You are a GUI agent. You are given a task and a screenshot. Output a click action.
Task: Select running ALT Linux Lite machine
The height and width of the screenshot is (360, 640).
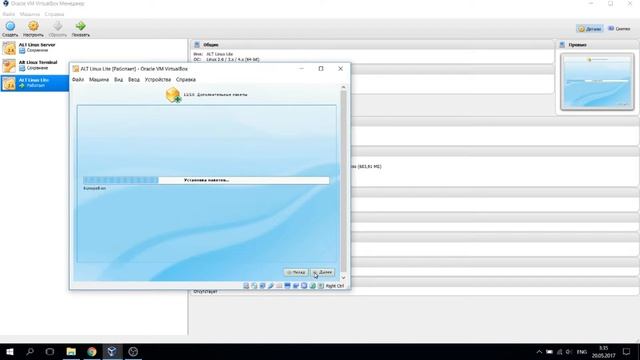point(35,83)
